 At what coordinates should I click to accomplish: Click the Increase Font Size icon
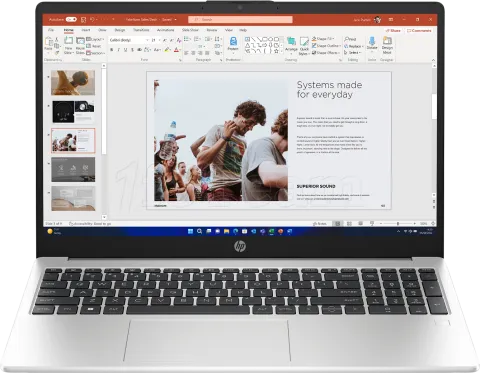[165, 40]
